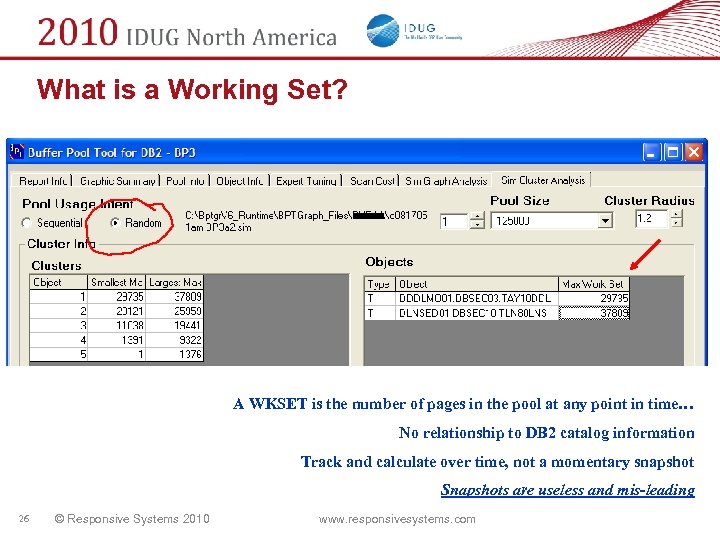Decrease the pool number stepper down arrow
The height and width of the screenshot is (540, 720).
click(478, 225)
